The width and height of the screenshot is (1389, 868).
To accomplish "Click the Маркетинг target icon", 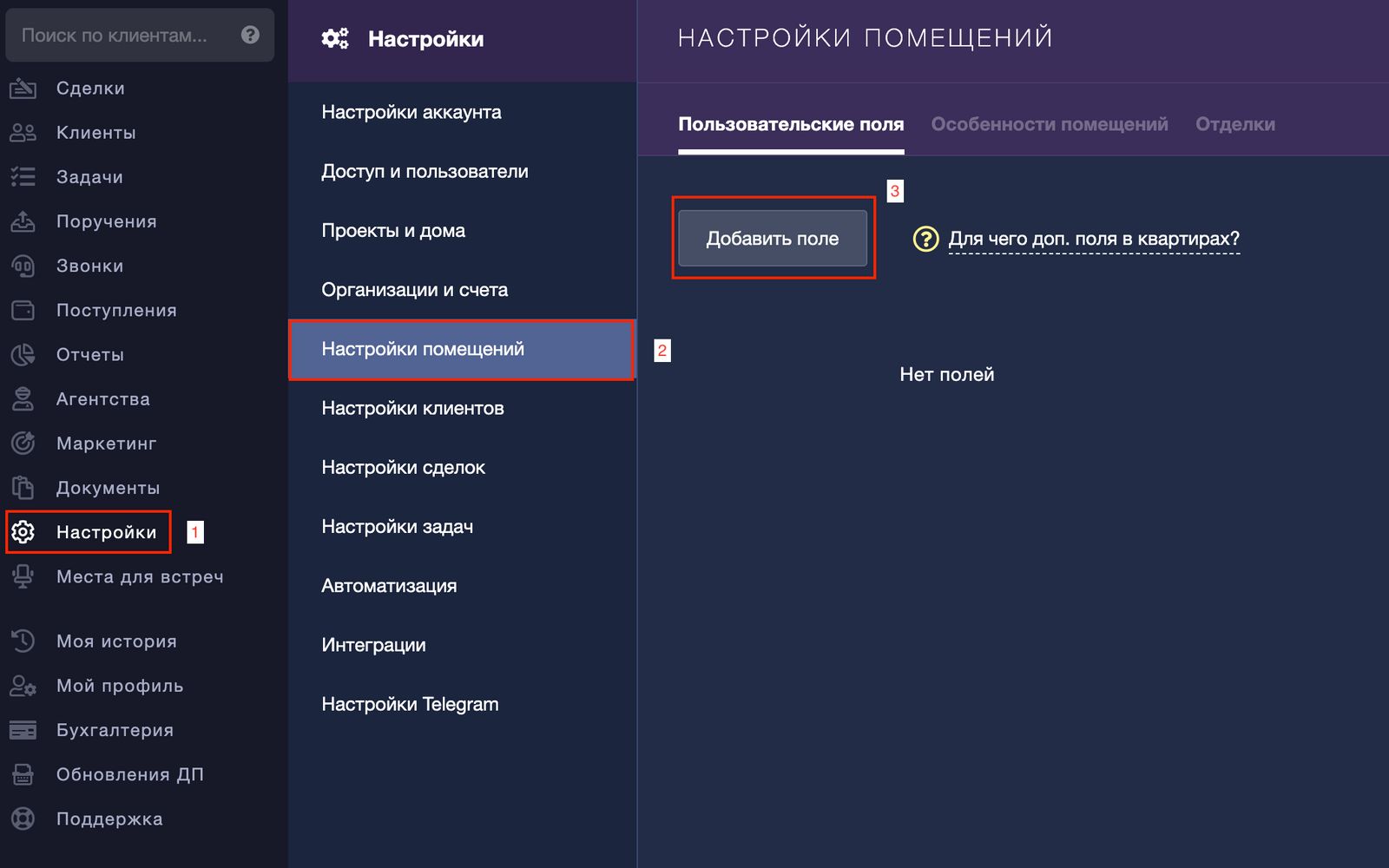I will (23, 443).
